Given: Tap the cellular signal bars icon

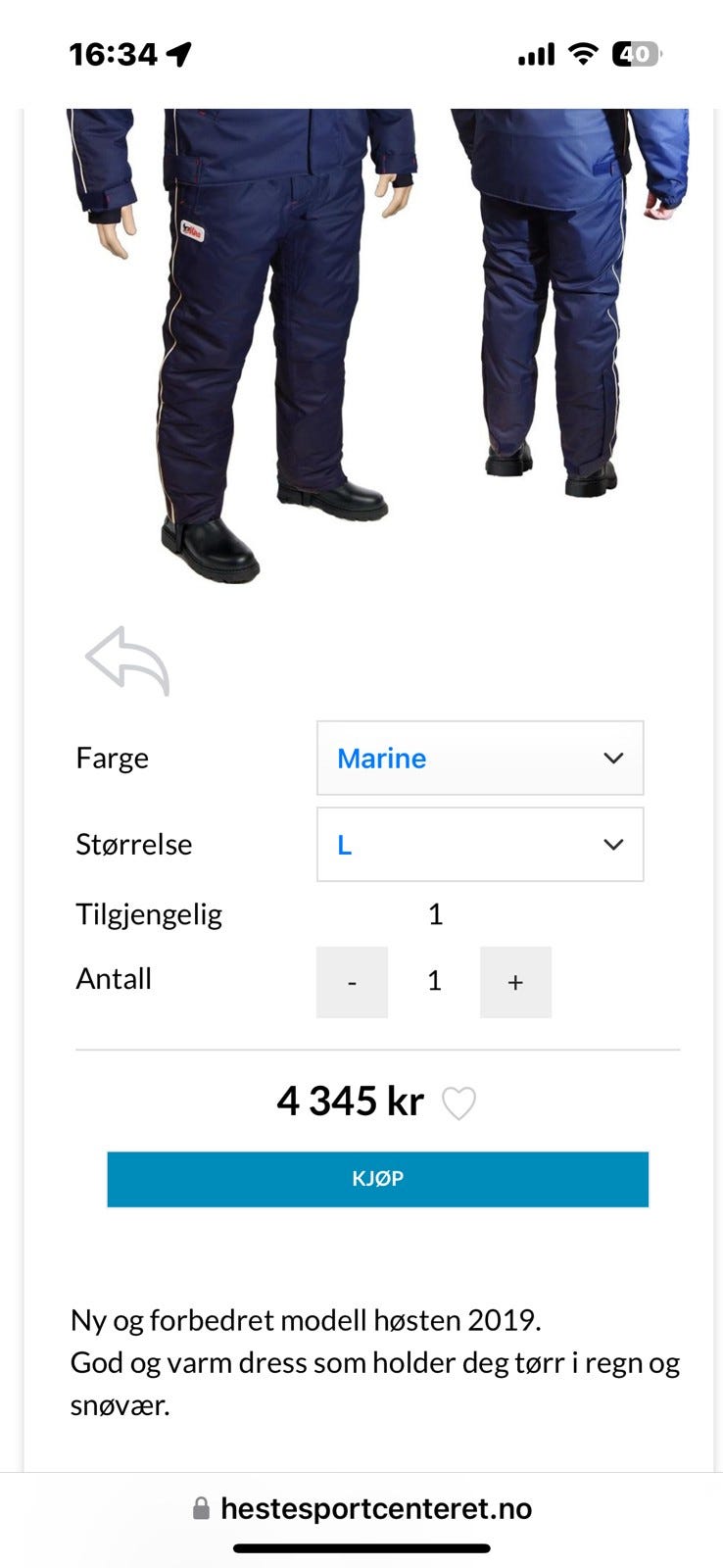Looking at the screenshot, I should (536, 55).
